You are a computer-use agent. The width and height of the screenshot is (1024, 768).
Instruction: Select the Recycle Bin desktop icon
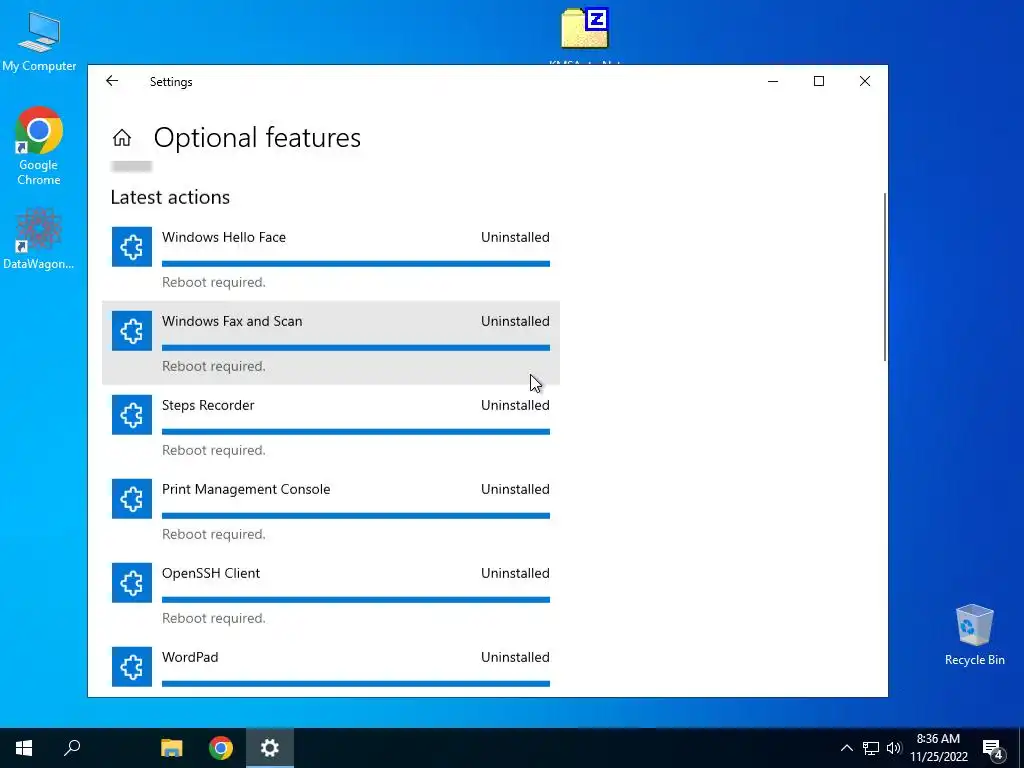pyautogui.click(x=974, y=635)
